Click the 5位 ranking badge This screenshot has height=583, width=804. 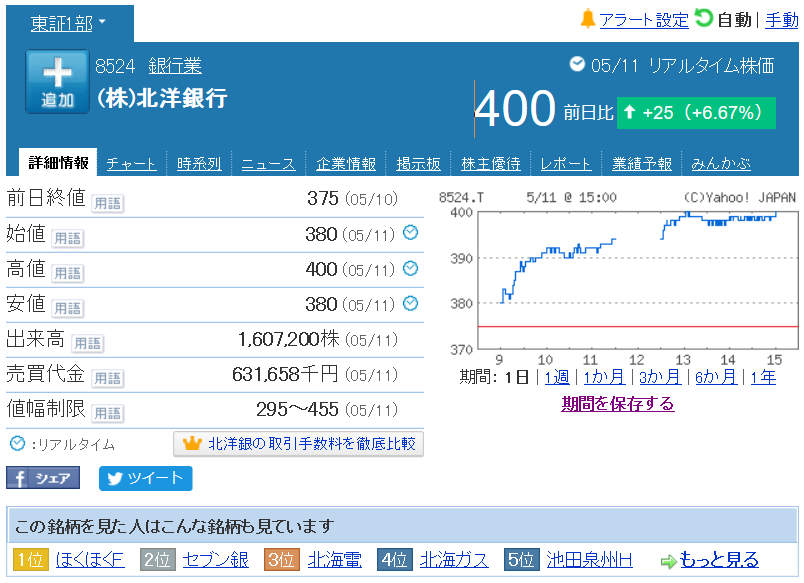click(521, 559)
